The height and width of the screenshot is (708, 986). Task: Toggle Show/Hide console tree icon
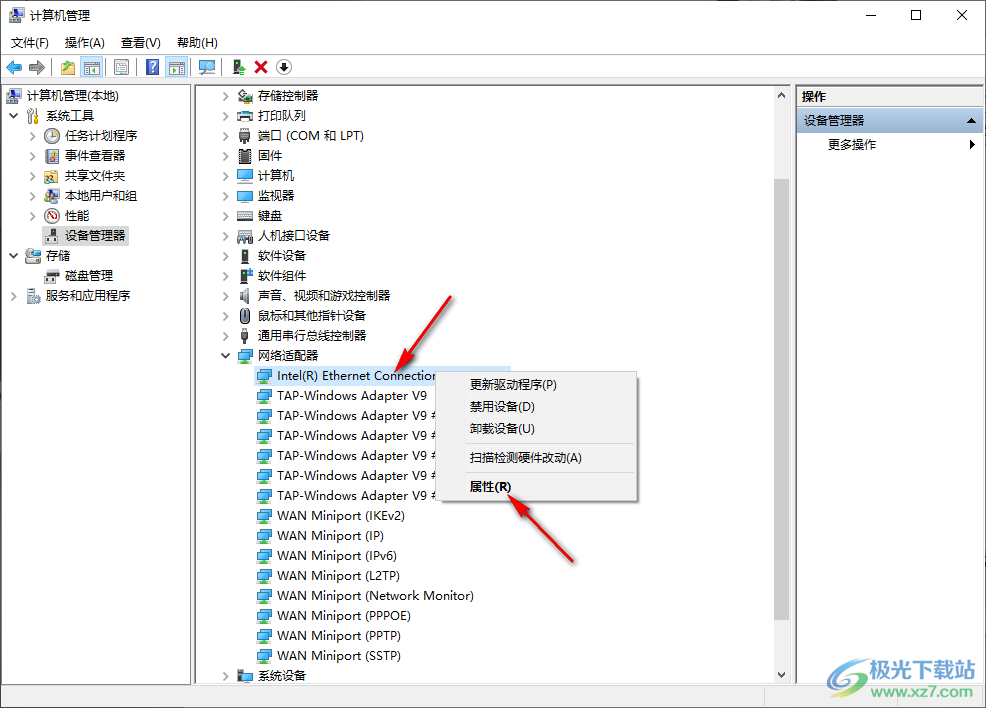point(92,67)
